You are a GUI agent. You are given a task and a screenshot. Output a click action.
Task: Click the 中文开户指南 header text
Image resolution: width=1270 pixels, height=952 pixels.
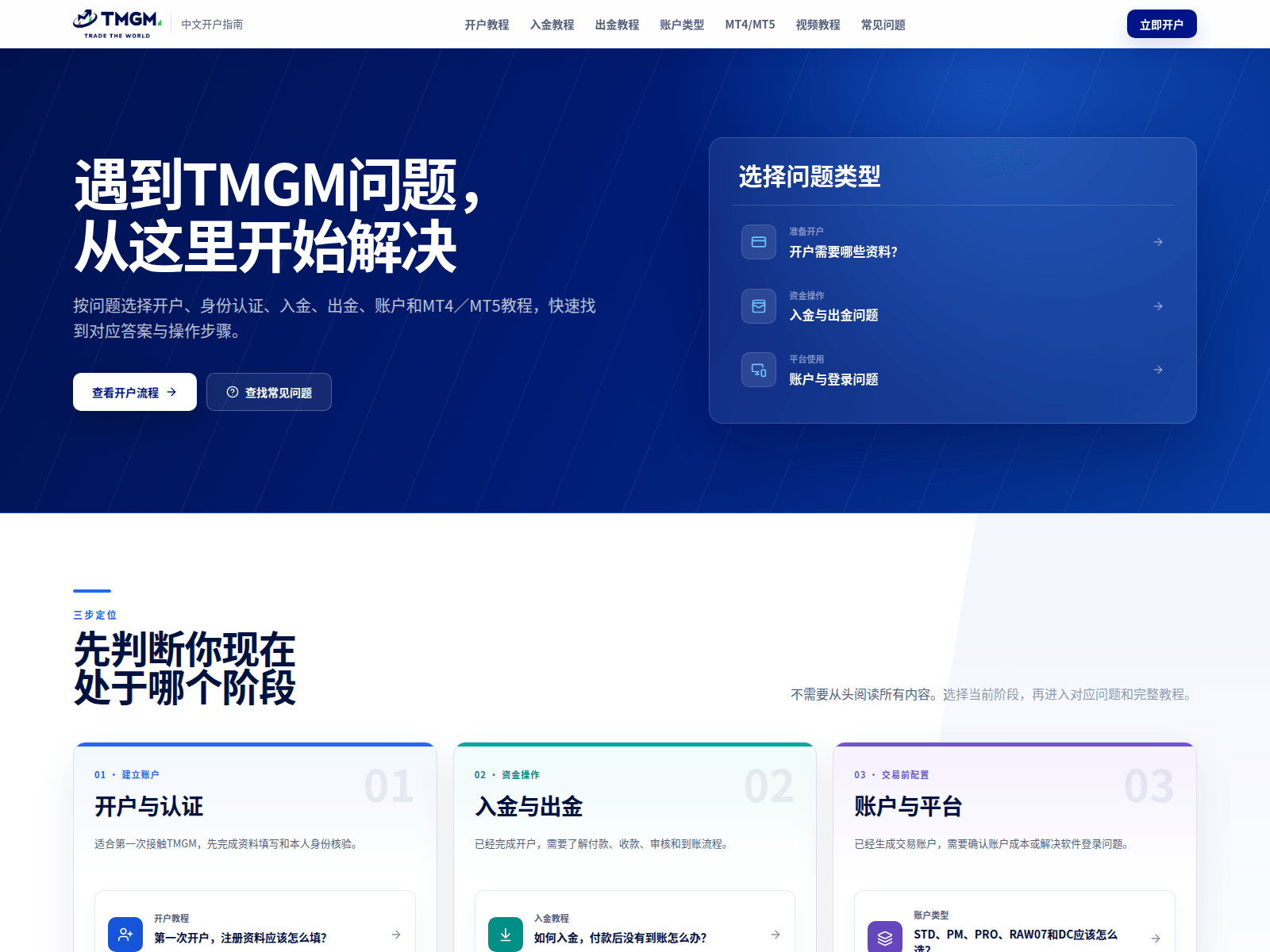[x=212, y=25]
